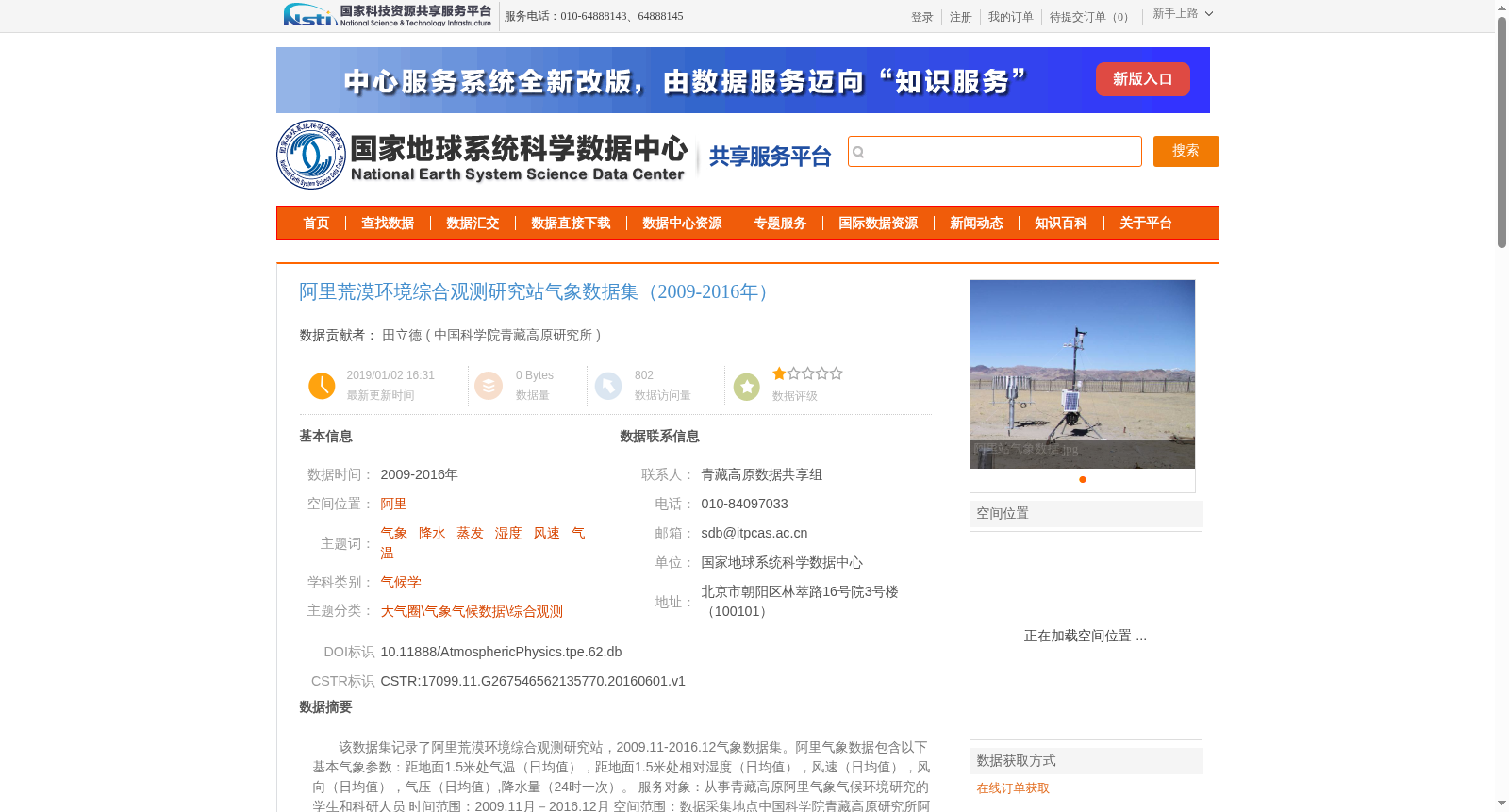
Task: Open the 查找数据 menu item
Action: [388, 224]
